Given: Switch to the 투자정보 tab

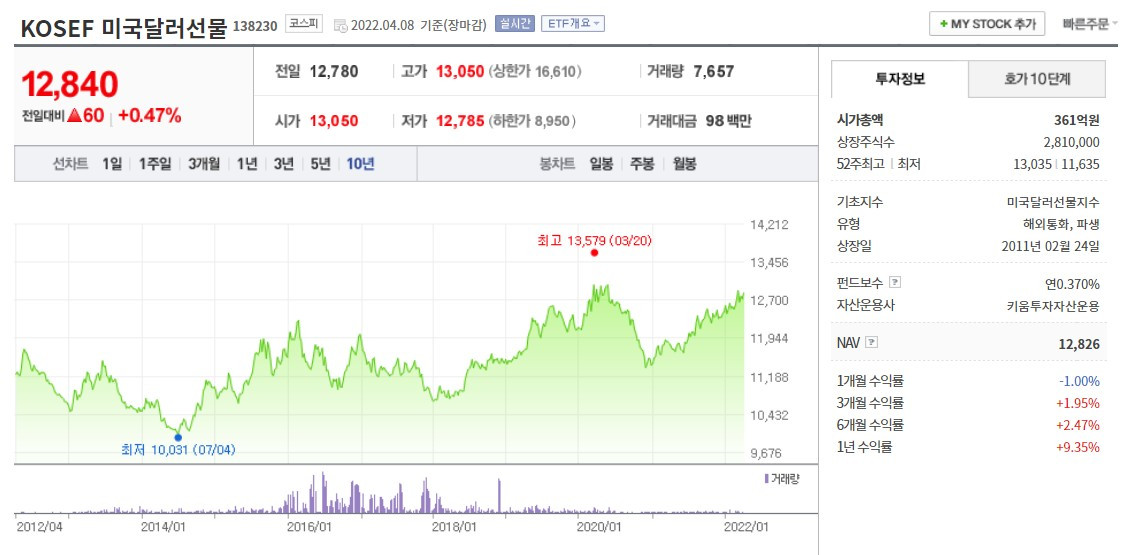Looking at the screenshot, I should [x=900, y=79].
